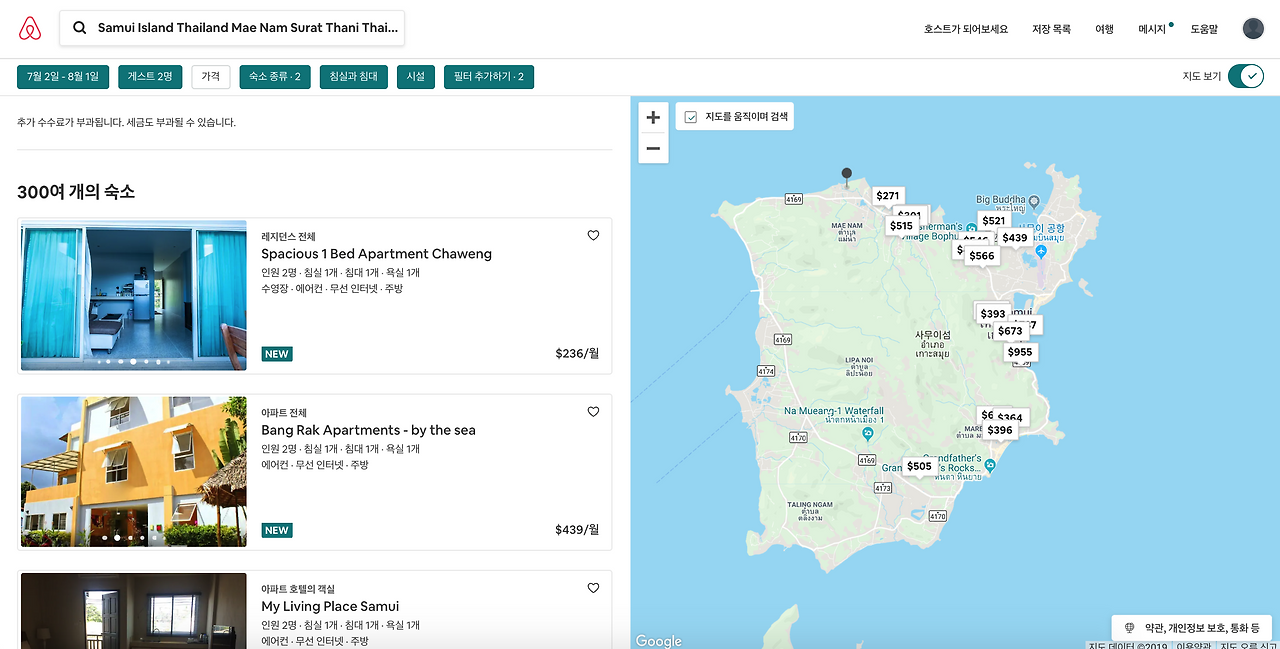Click the $521 map price marker
Image resolution: width=1280 pixels, height=649 pixels.
[x=993, y=221]
